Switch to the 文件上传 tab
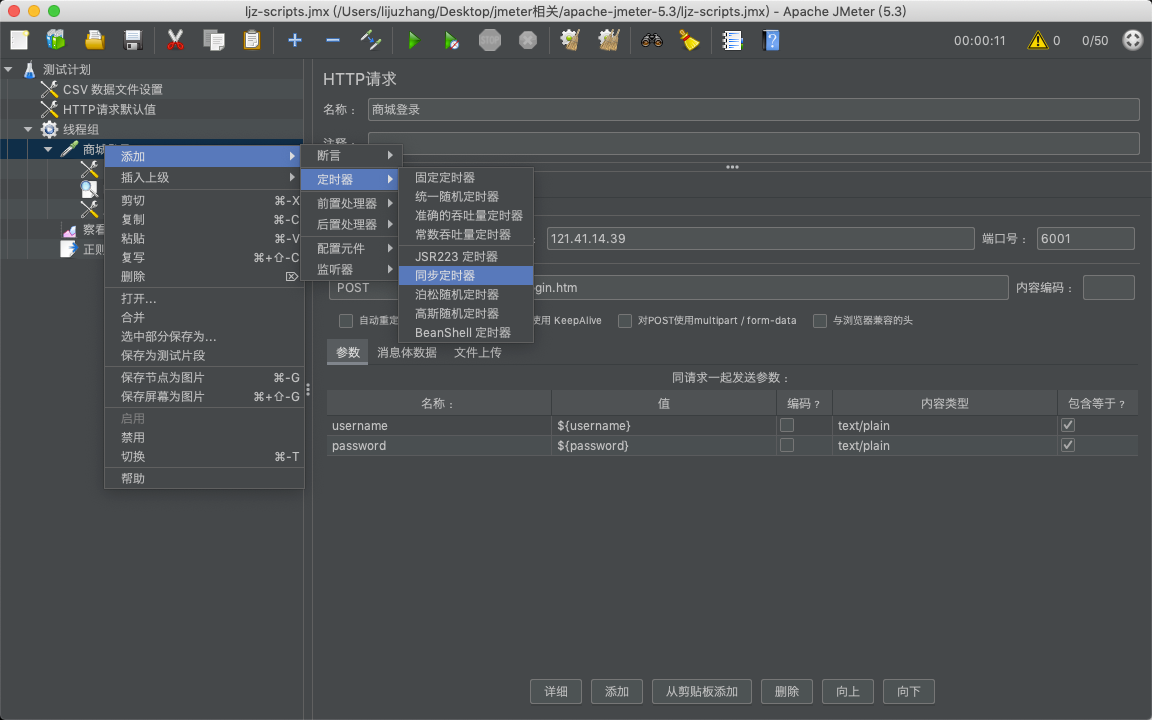This screenshot has height=720, width=1152. 478,353
